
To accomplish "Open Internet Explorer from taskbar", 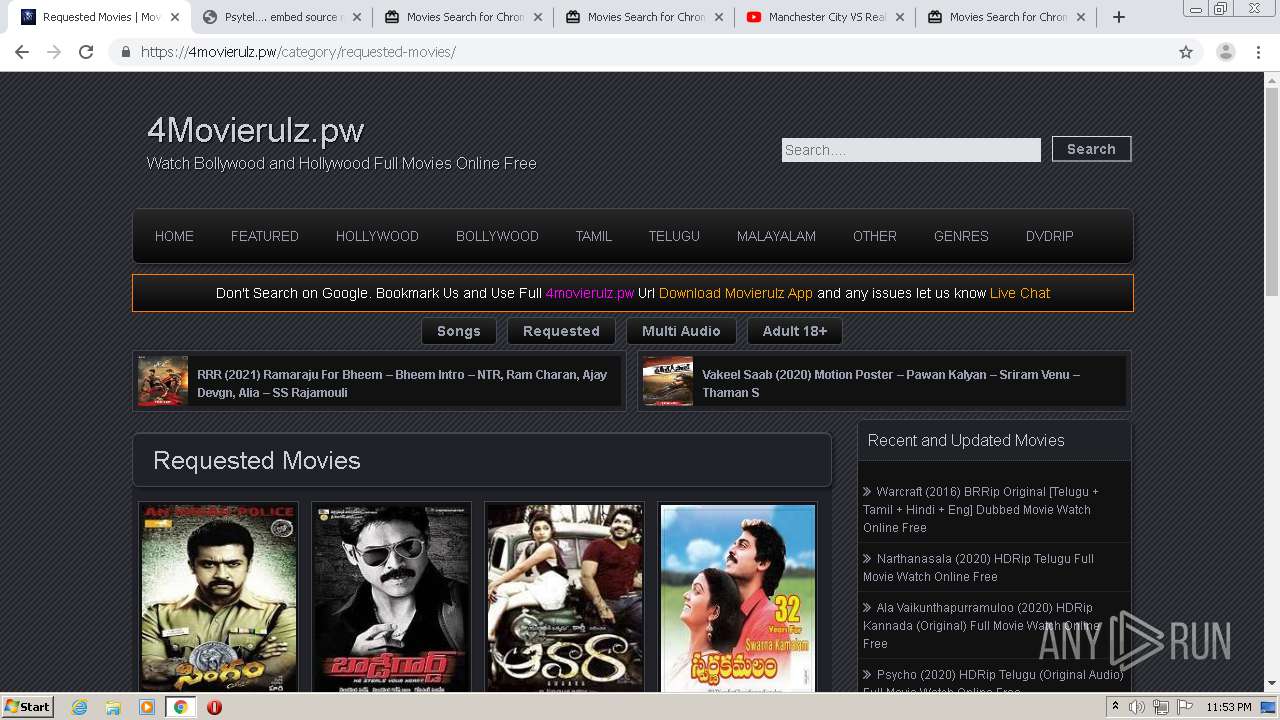I will pos(80,707).
